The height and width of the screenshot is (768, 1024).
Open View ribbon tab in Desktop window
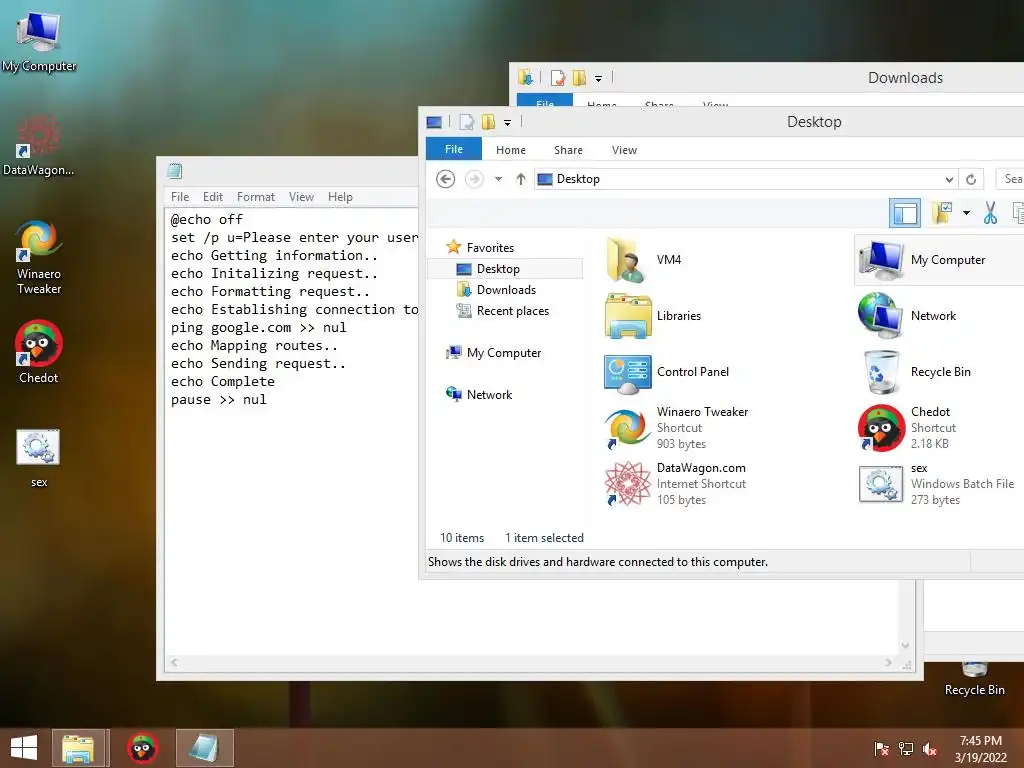pyautogui.click(x=624, y=150)
